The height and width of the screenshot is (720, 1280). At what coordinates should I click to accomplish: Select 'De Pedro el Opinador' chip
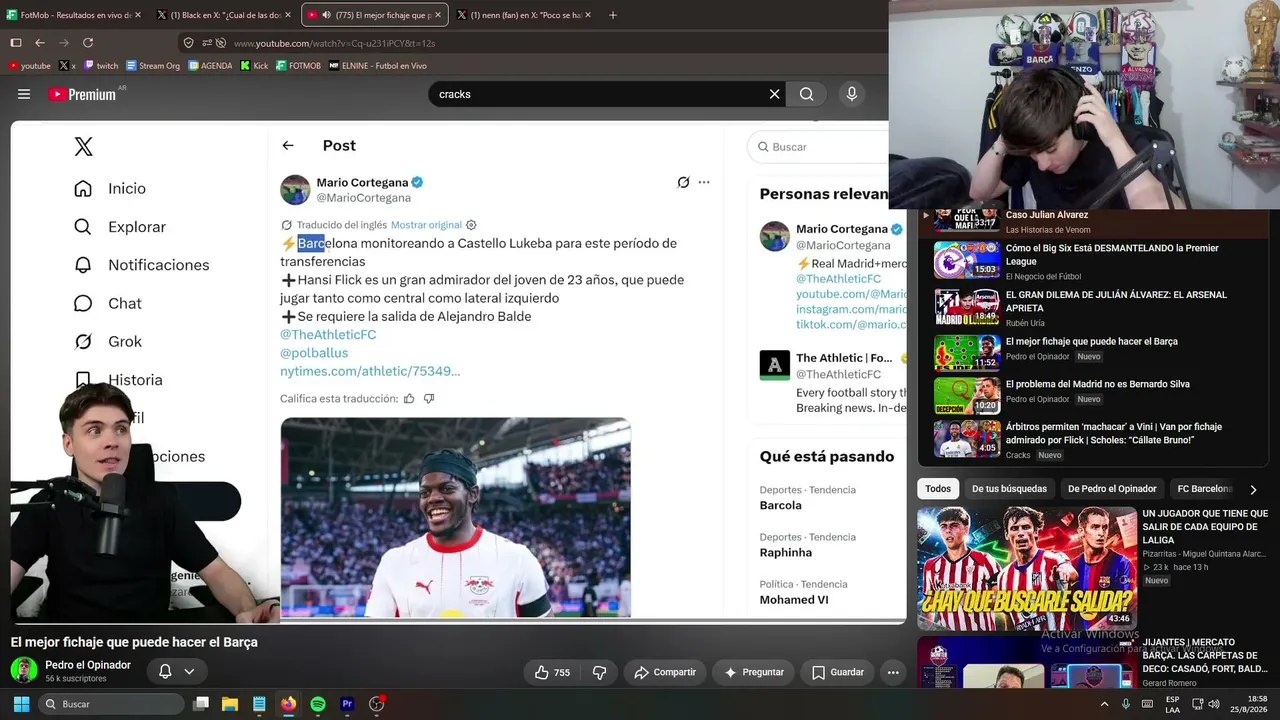tap(1112, 489)
